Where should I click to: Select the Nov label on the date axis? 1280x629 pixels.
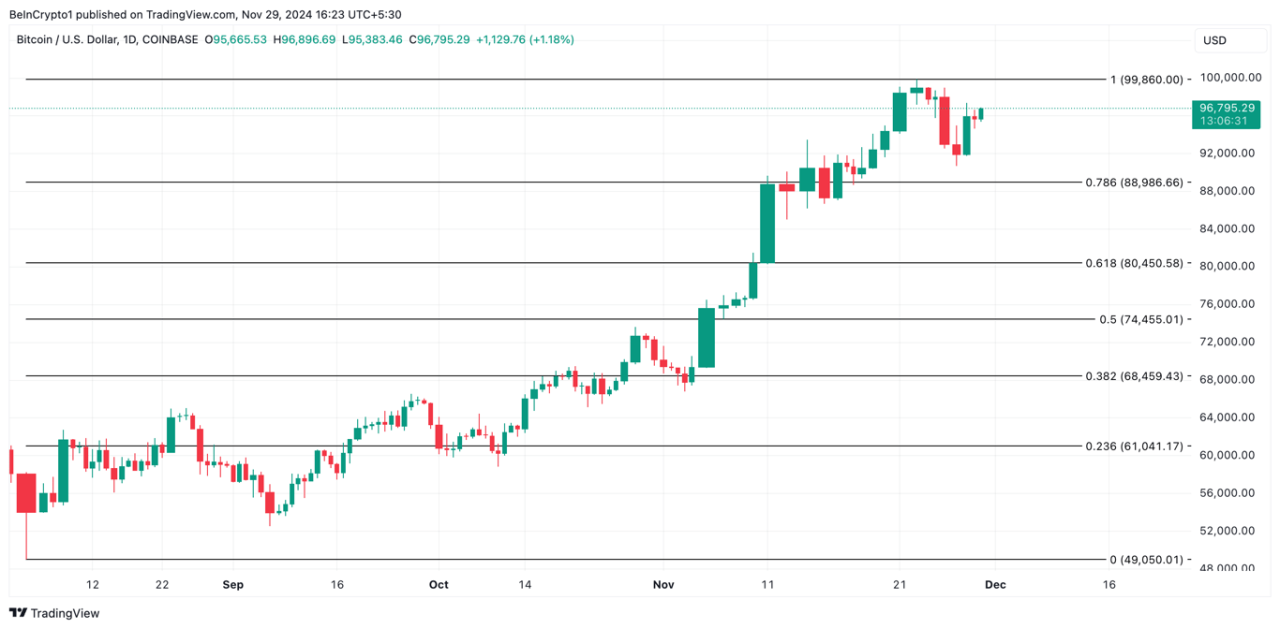pyautogui.click(x=663, y=584)
